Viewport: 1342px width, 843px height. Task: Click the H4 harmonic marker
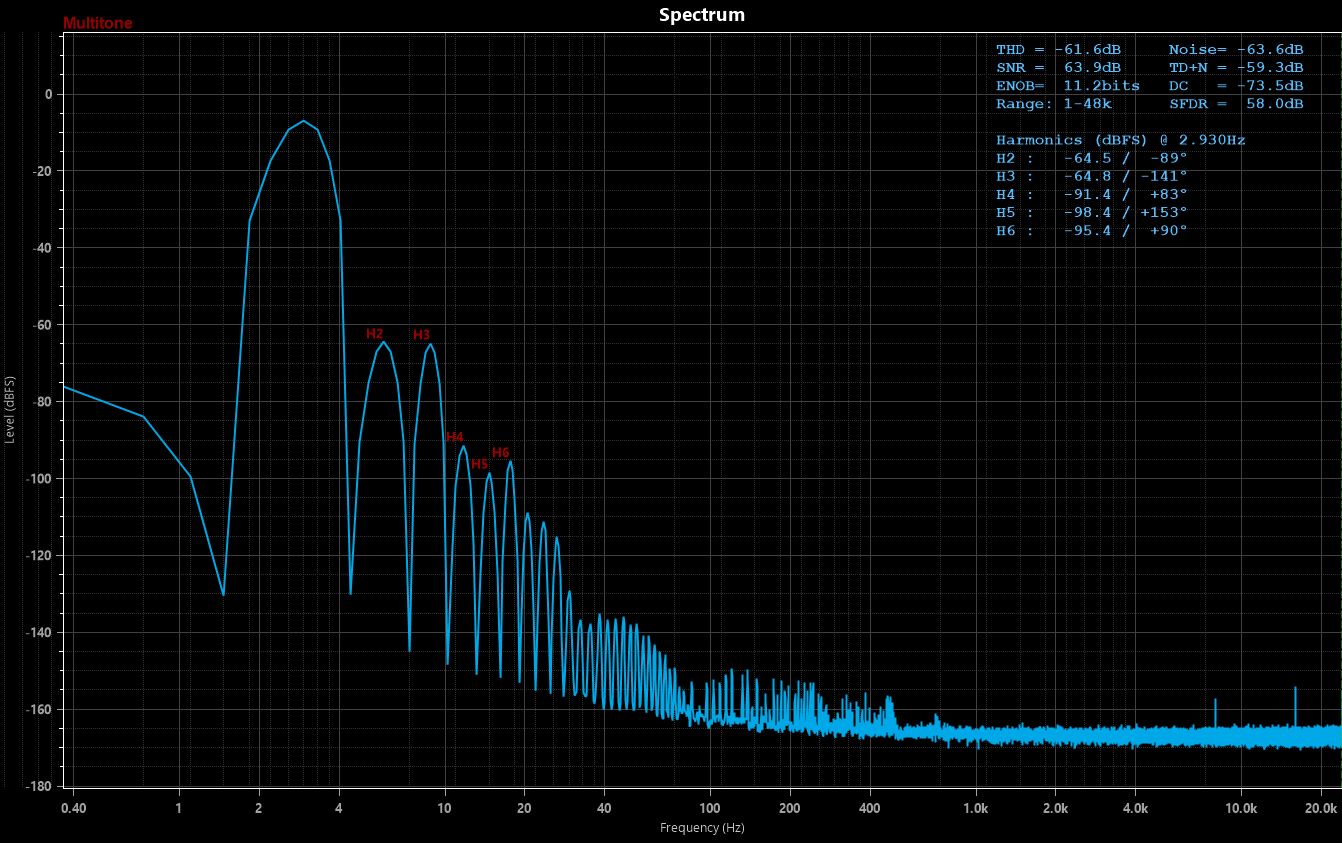pyautogui.click(x=455, y=437)
